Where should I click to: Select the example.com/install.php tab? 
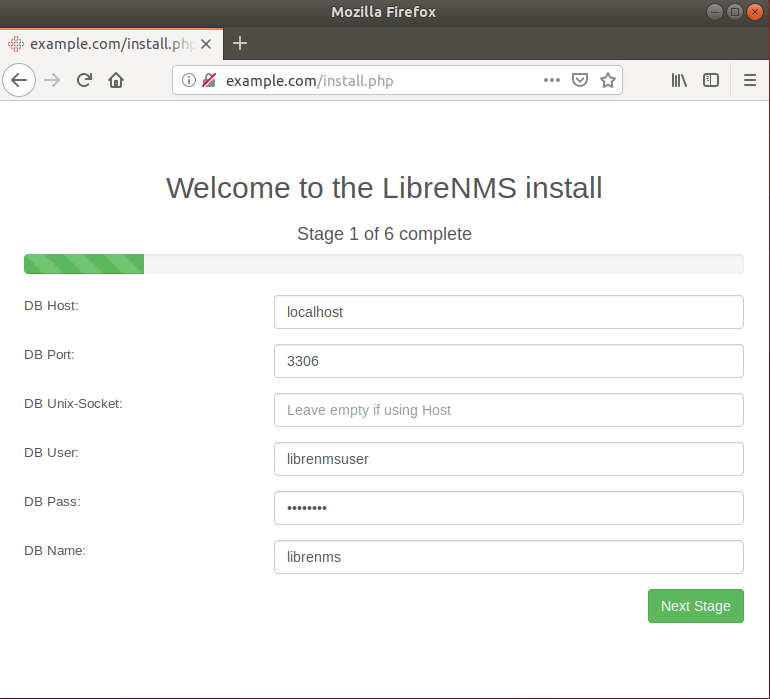[x=111, y=44]
